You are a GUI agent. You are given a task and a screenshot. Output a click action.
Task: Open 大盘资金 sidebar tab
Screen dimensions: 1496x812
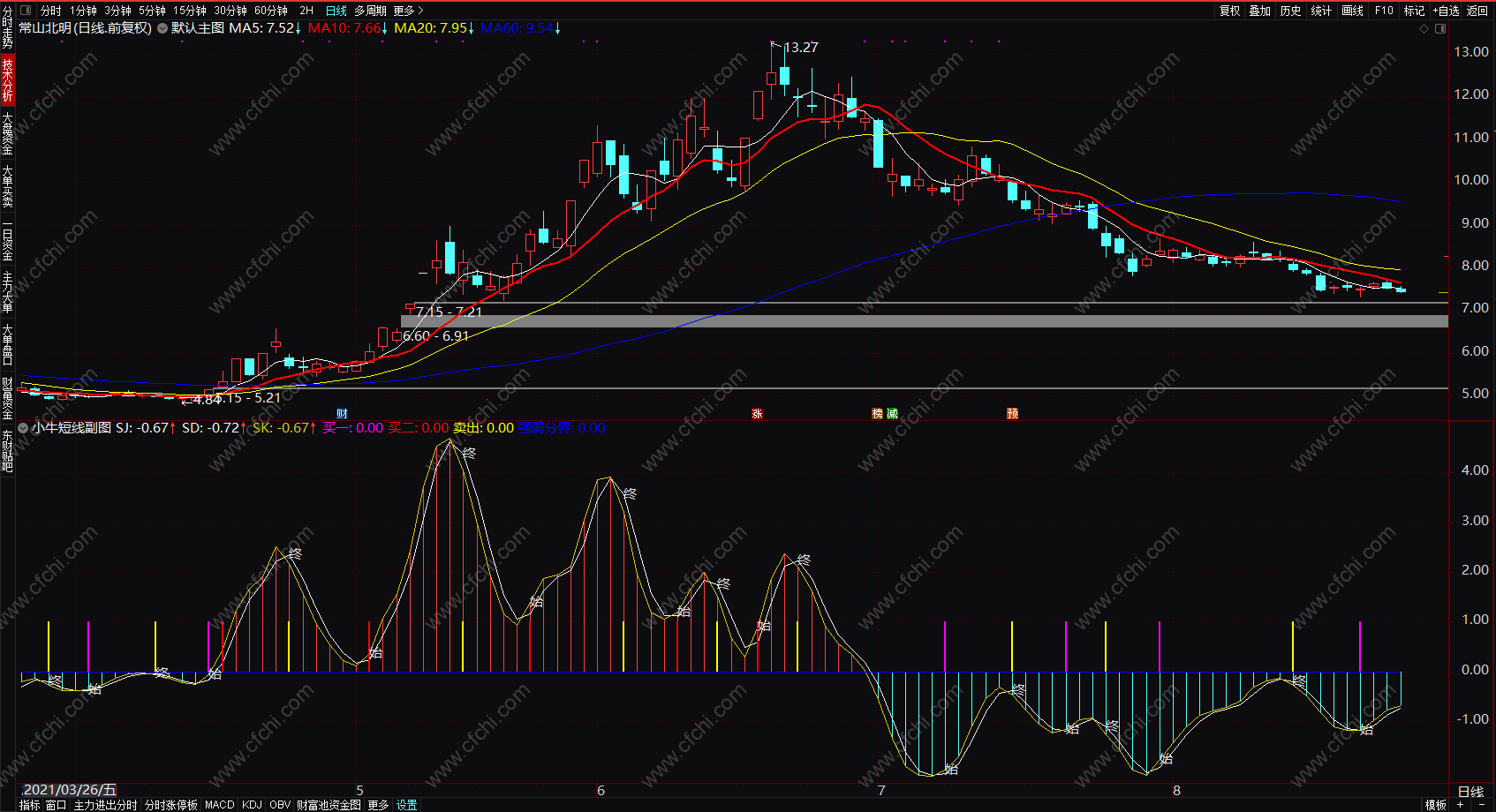(7, 134)
